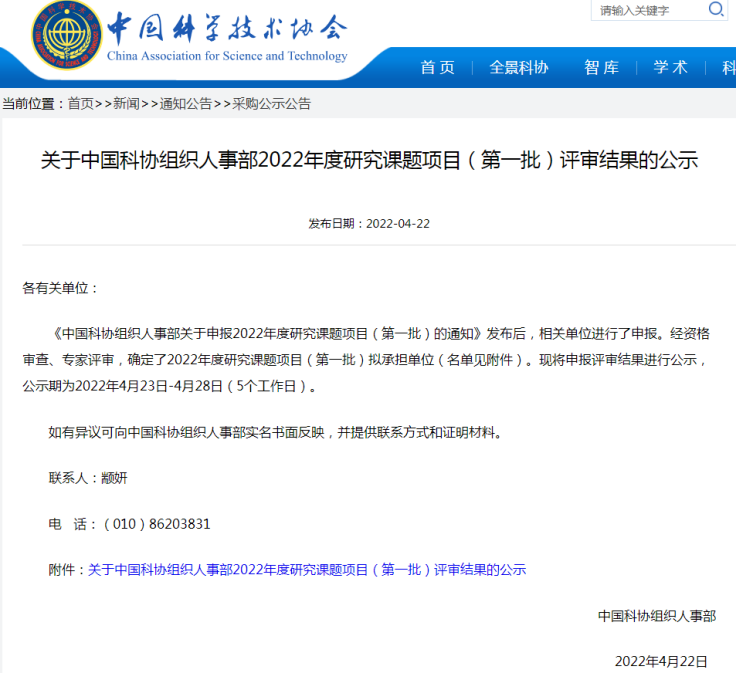736x674 pixels.
Task: Go to 新闻 in the breadcrumb
Action: point(126,103)
